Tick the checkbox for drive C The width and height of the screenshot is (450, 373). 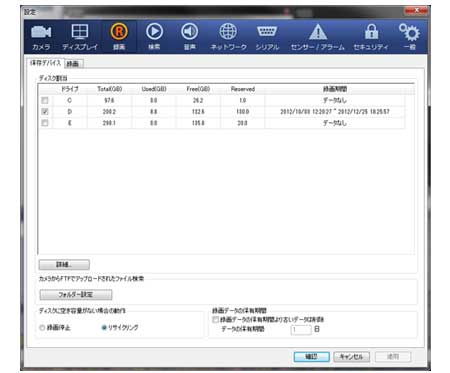click(x=45, y=100)
